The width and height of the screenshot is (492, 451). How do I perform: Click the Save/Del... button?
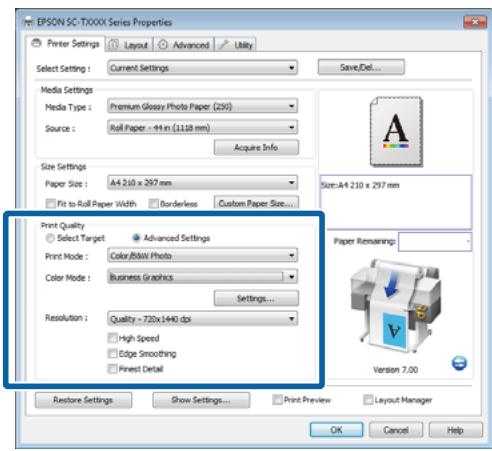[x=361, y=67]
